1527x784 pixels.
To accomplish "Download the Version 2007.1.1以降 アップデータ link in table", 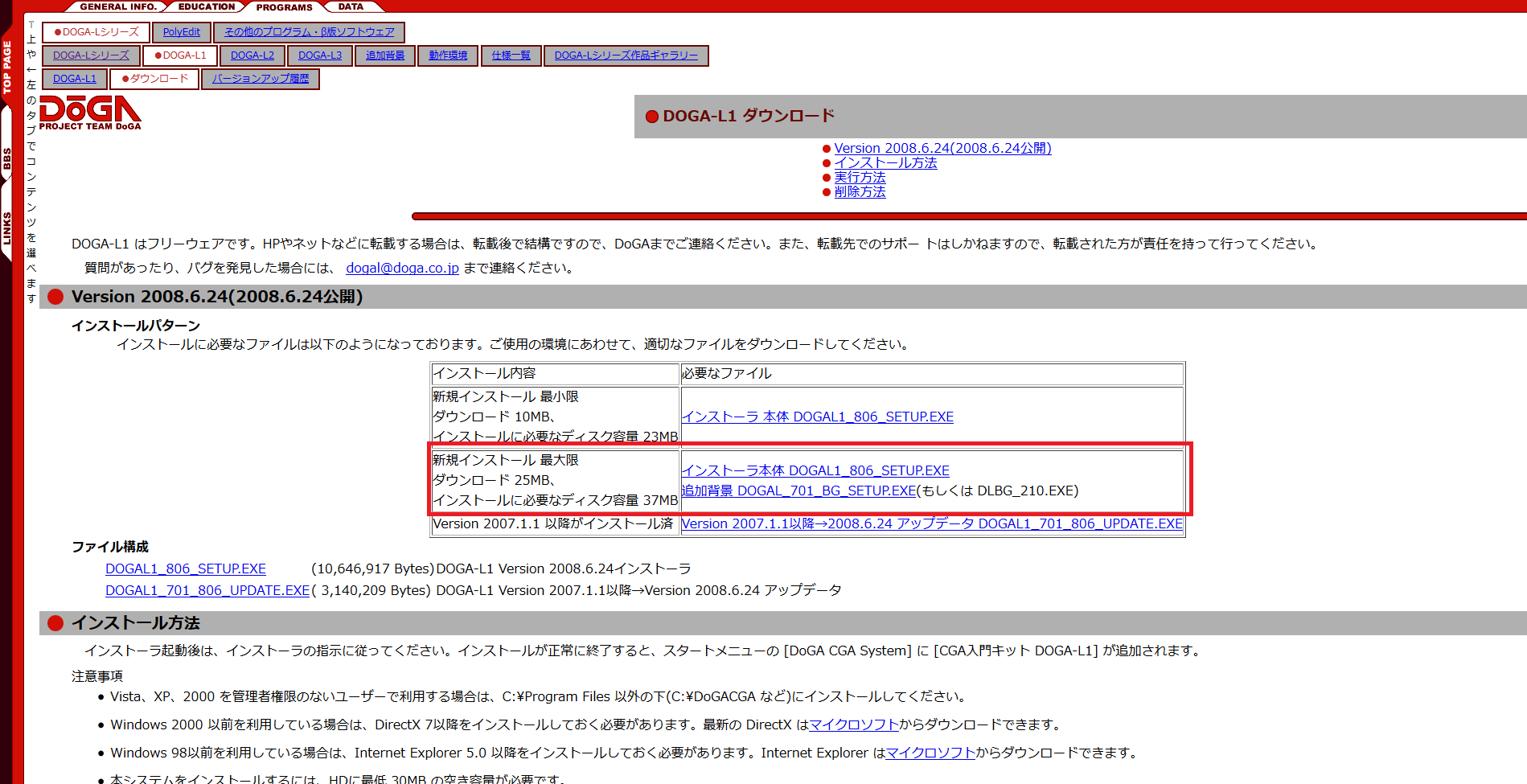I will click(932, 523).
